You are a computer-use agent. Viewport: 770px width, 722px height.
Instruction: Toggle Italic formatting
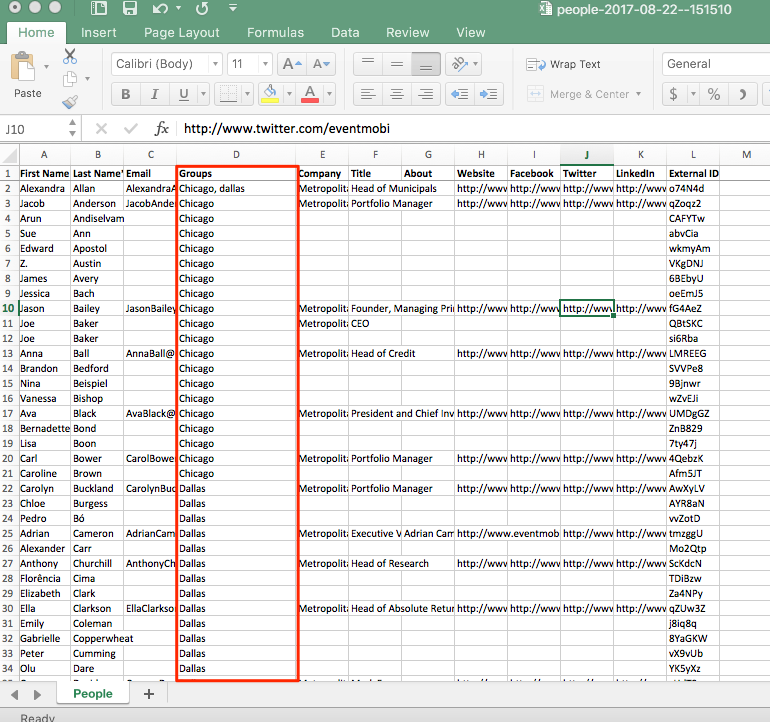[x=155, y=94]
